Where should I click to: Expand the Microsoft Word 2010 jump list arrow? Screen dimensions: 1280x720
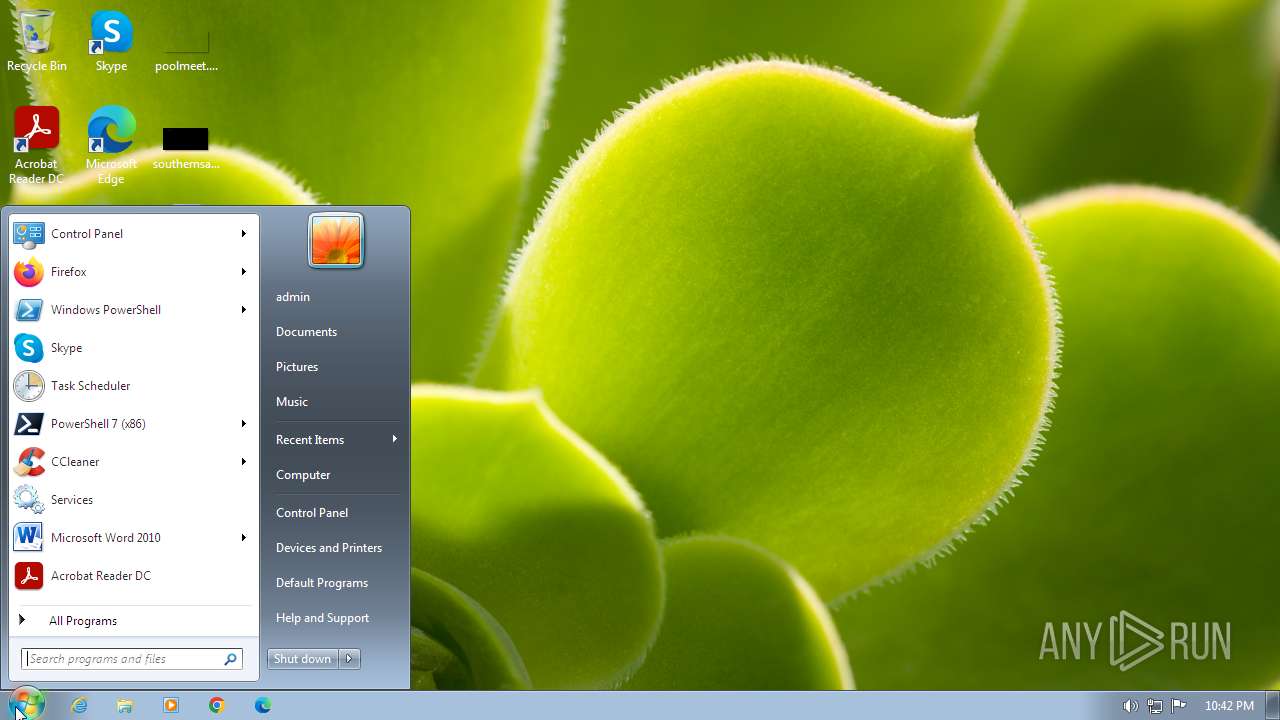[243, 538]
